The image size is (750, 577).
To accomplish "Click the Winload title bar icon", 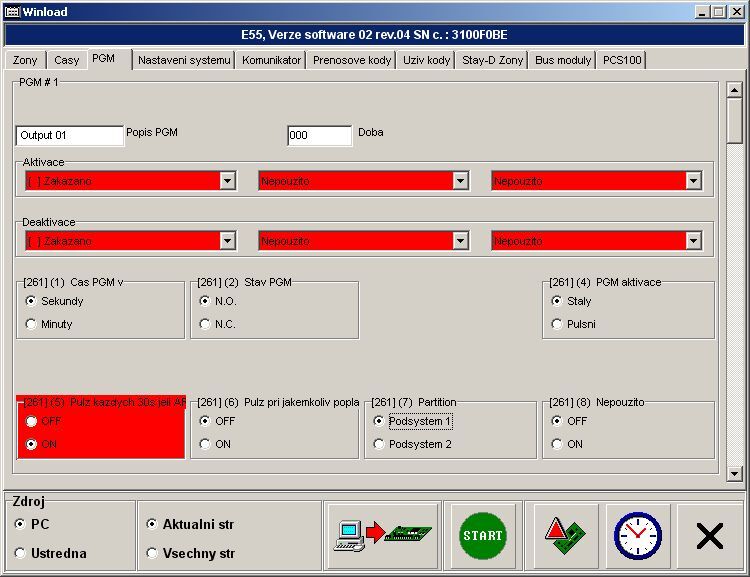I will [11, 11].
